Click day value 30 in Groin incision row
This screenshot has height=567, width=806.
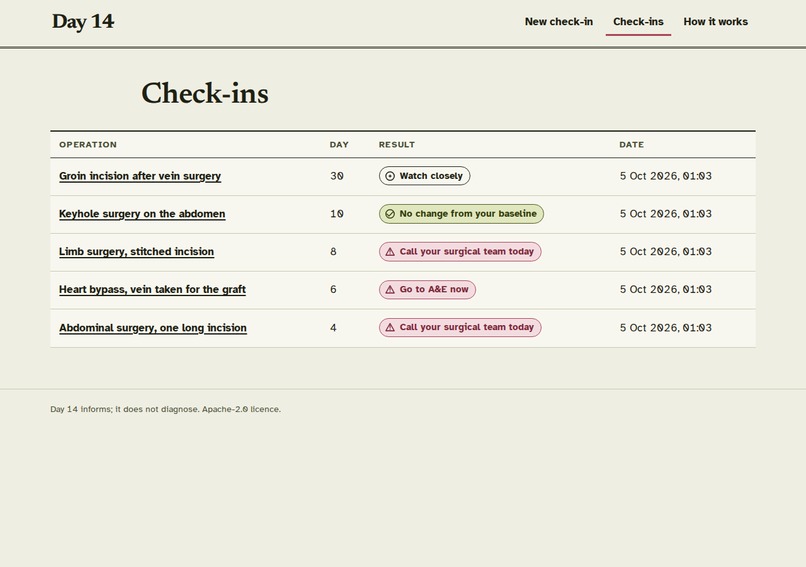337,176
